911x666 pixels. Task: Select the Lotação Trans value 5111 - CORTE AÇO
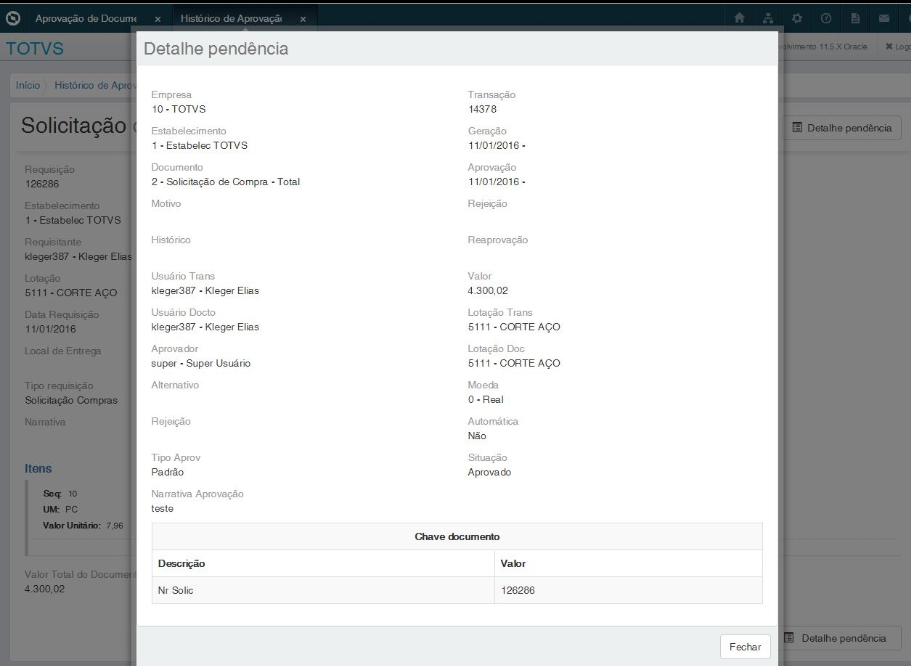[x=514, y=327]
